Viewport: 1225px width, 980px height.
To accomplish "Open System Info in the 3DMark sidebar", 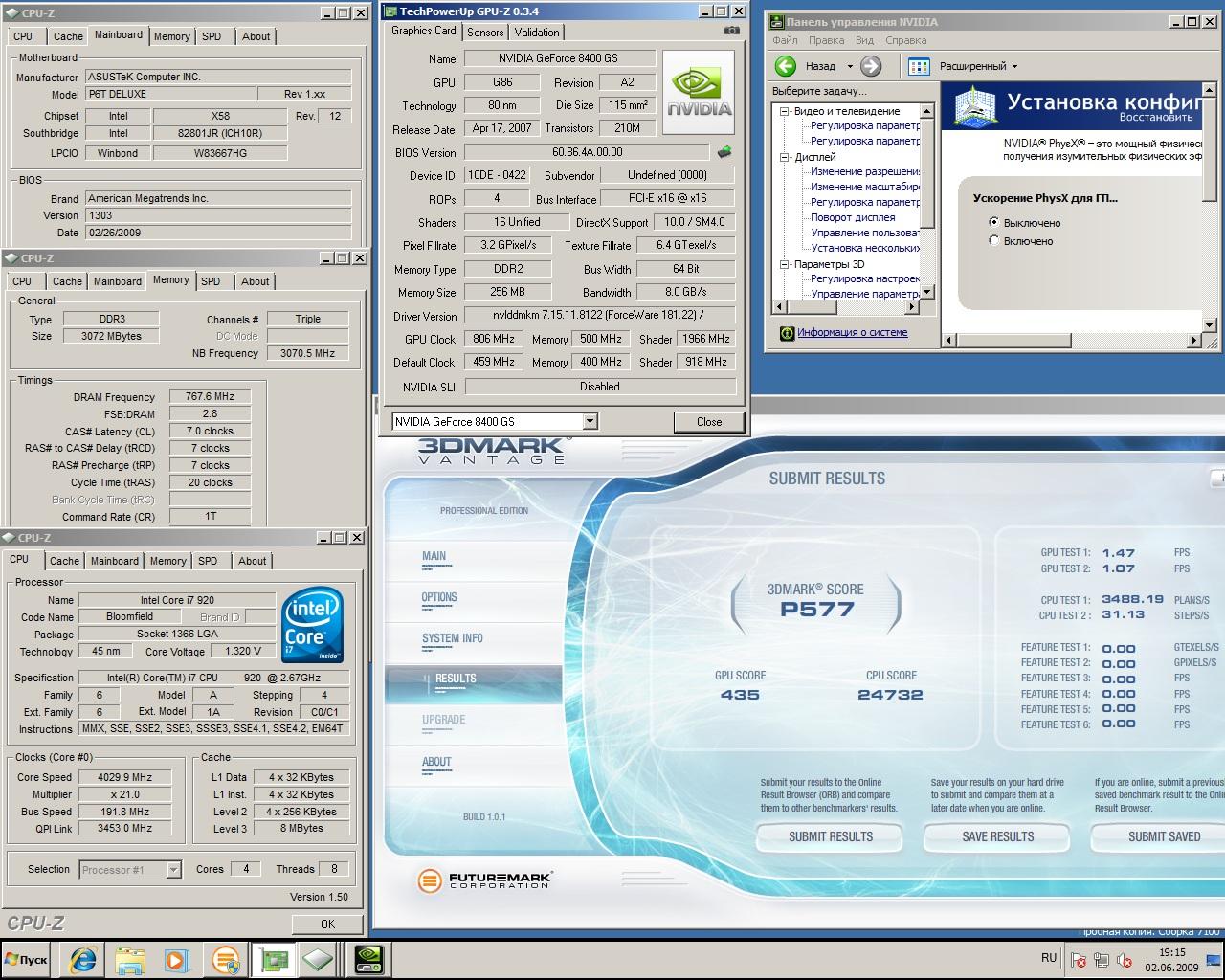I will tap(453, 638).
